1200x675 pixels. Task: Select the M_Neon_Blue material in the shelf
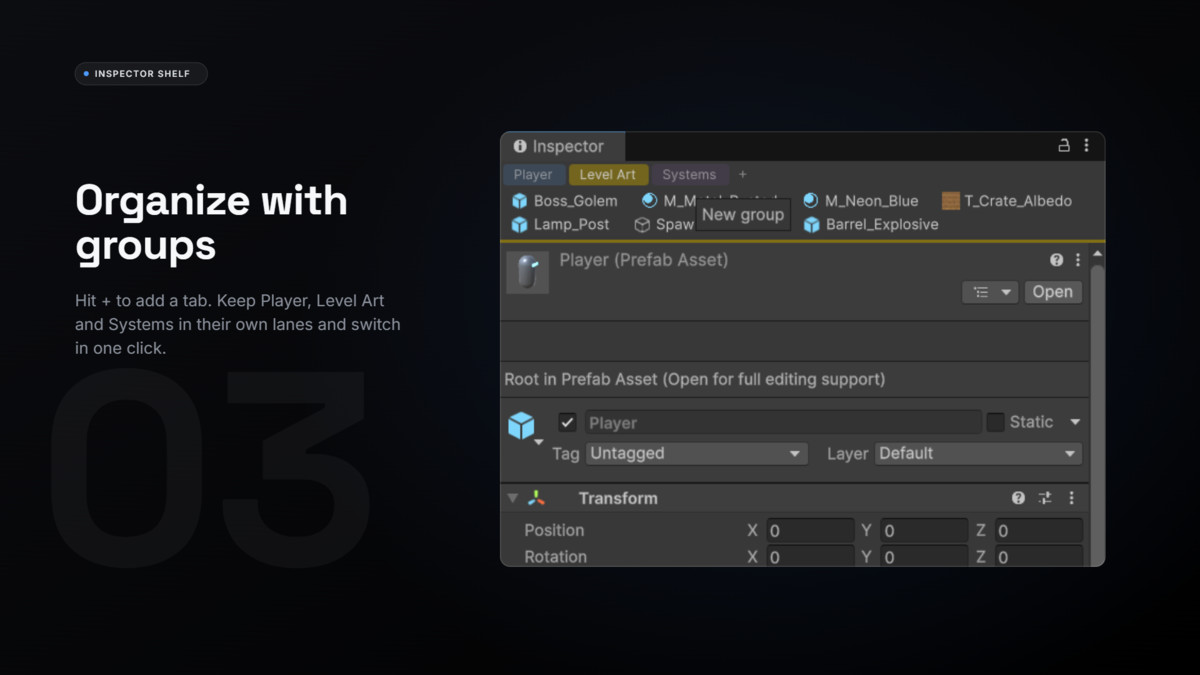(x=860, y=201)
